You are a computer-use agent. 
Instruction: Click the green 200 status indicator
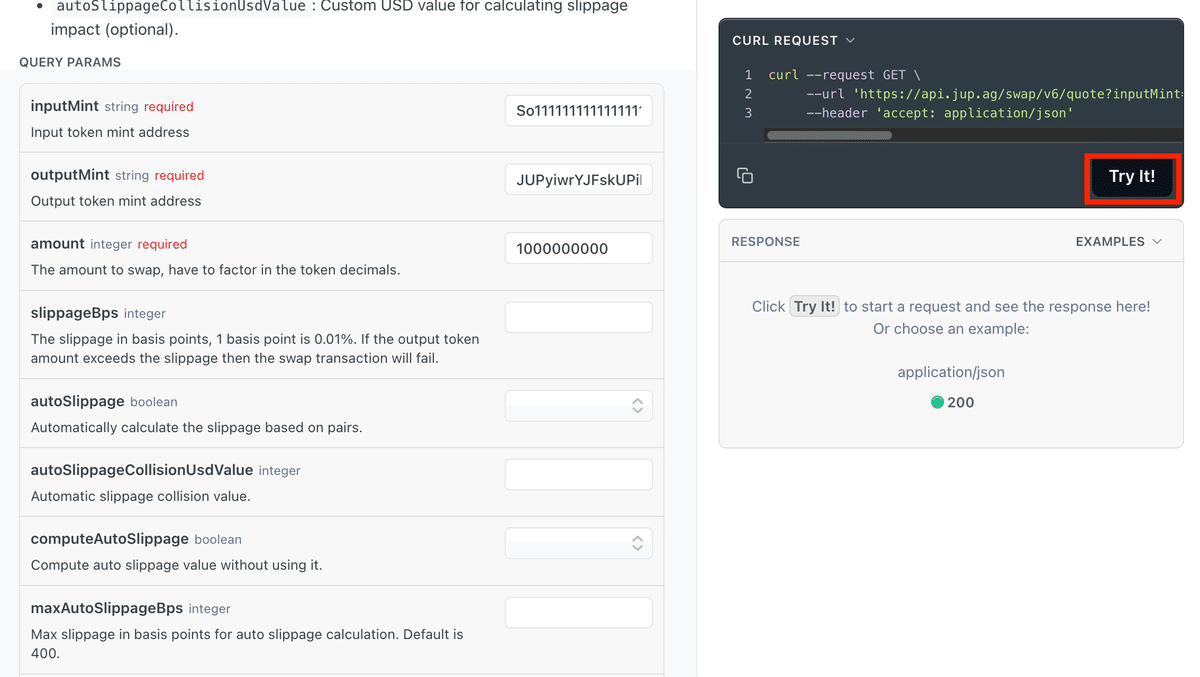click(937, 402)
